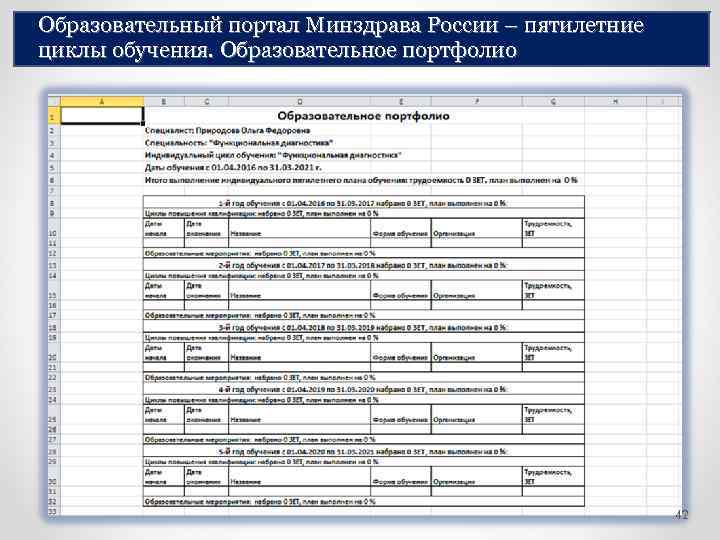Click "Образовательные мероприятия" row in row 17
Image resolution: width=720 pixels, height=540 pixels.
[364, 315]
